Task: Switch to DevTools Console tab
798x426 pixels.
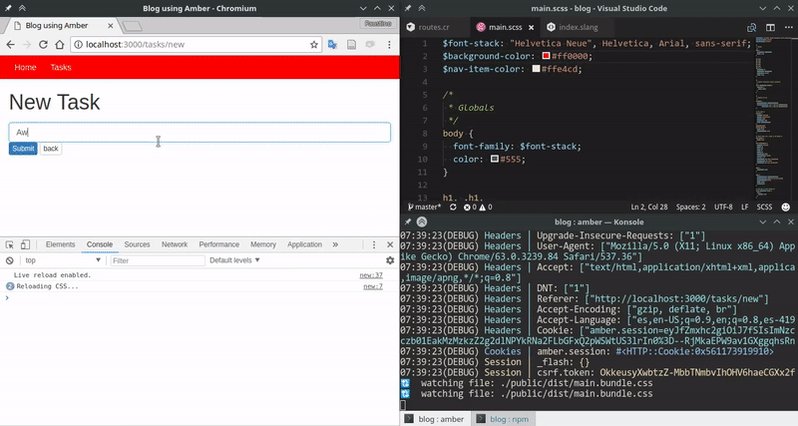Action: point(99,245)
